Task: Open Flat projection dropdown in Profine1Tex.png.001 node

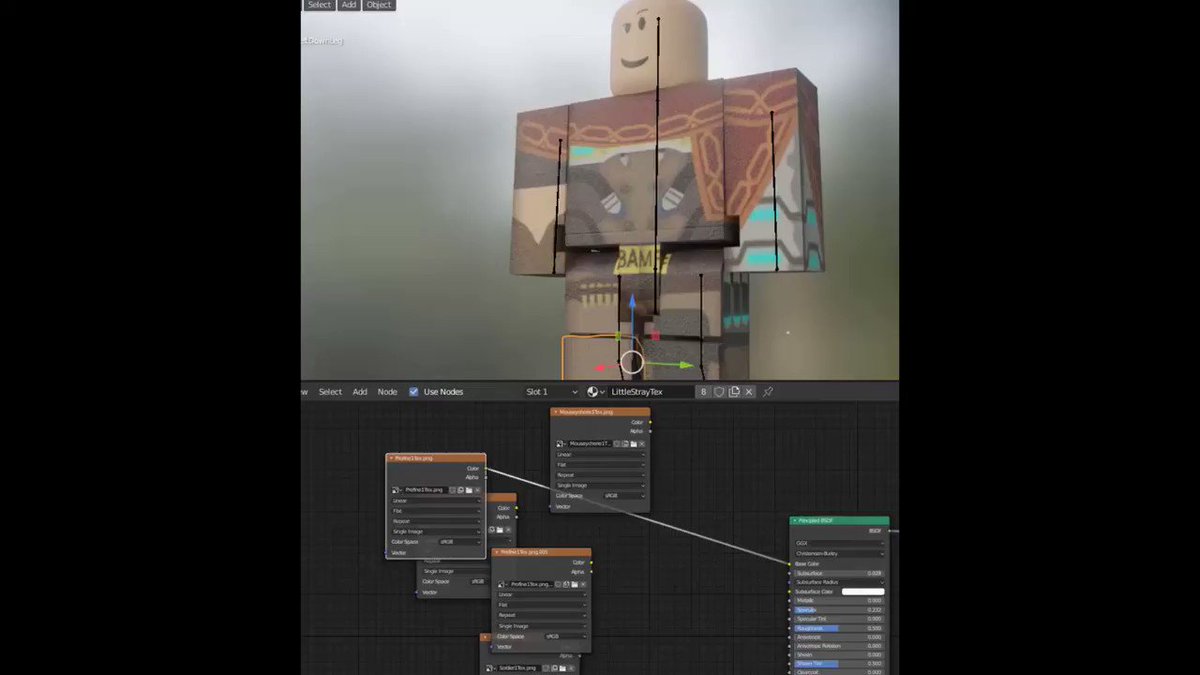Action: 542,605
